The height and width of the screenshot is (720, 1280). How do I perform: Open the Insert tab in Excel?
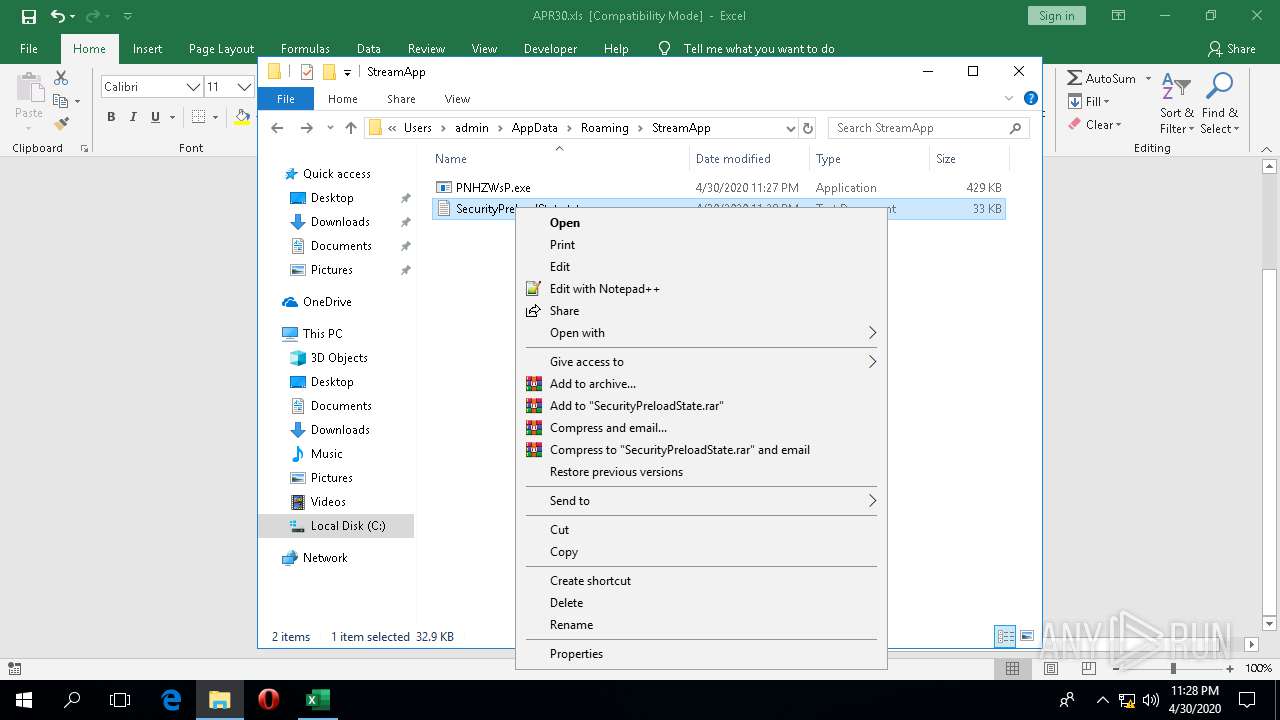point(147,48)
